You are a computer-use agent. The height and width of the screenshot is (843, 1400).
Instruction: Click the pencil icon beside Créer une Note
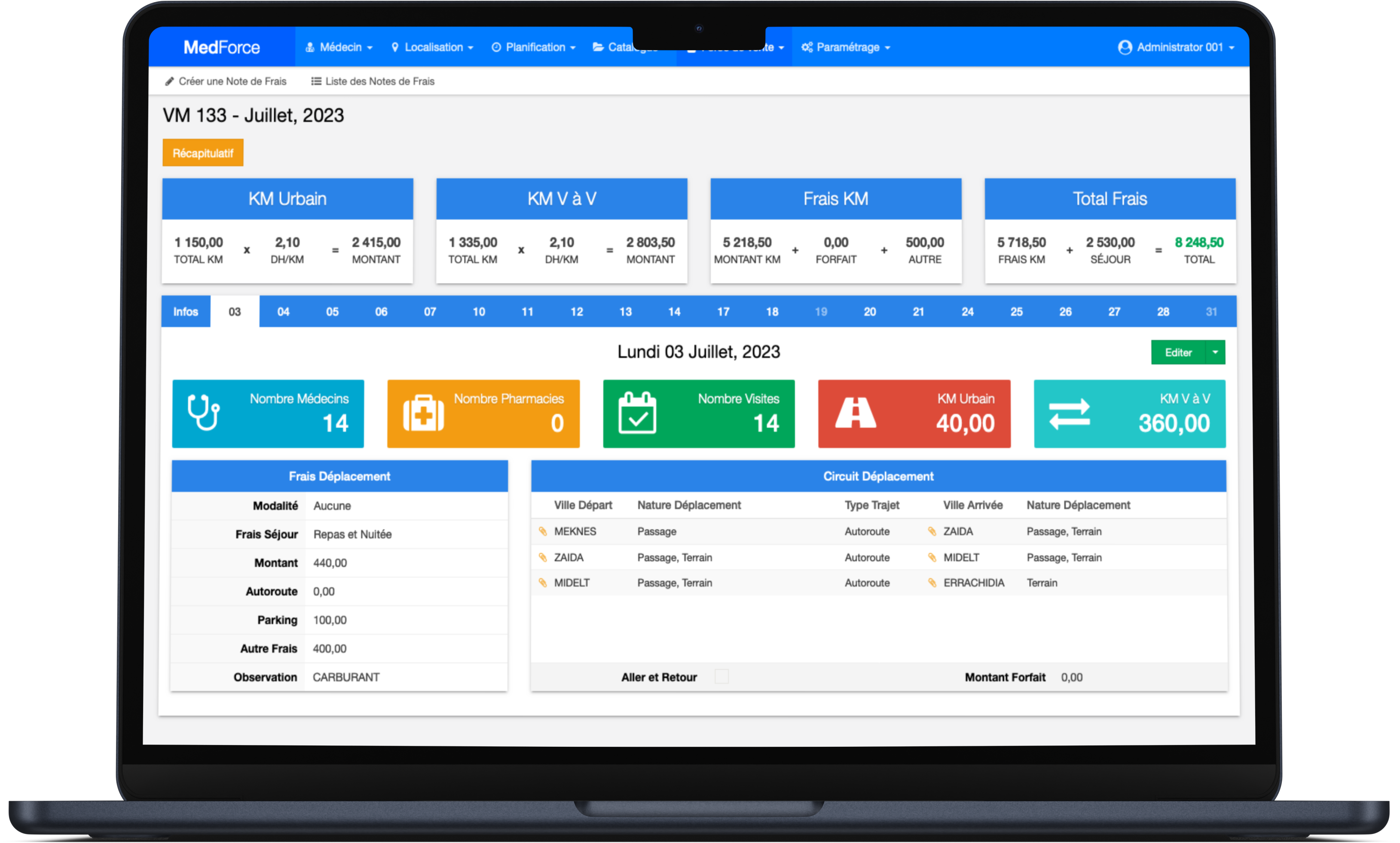coord(169,81)
